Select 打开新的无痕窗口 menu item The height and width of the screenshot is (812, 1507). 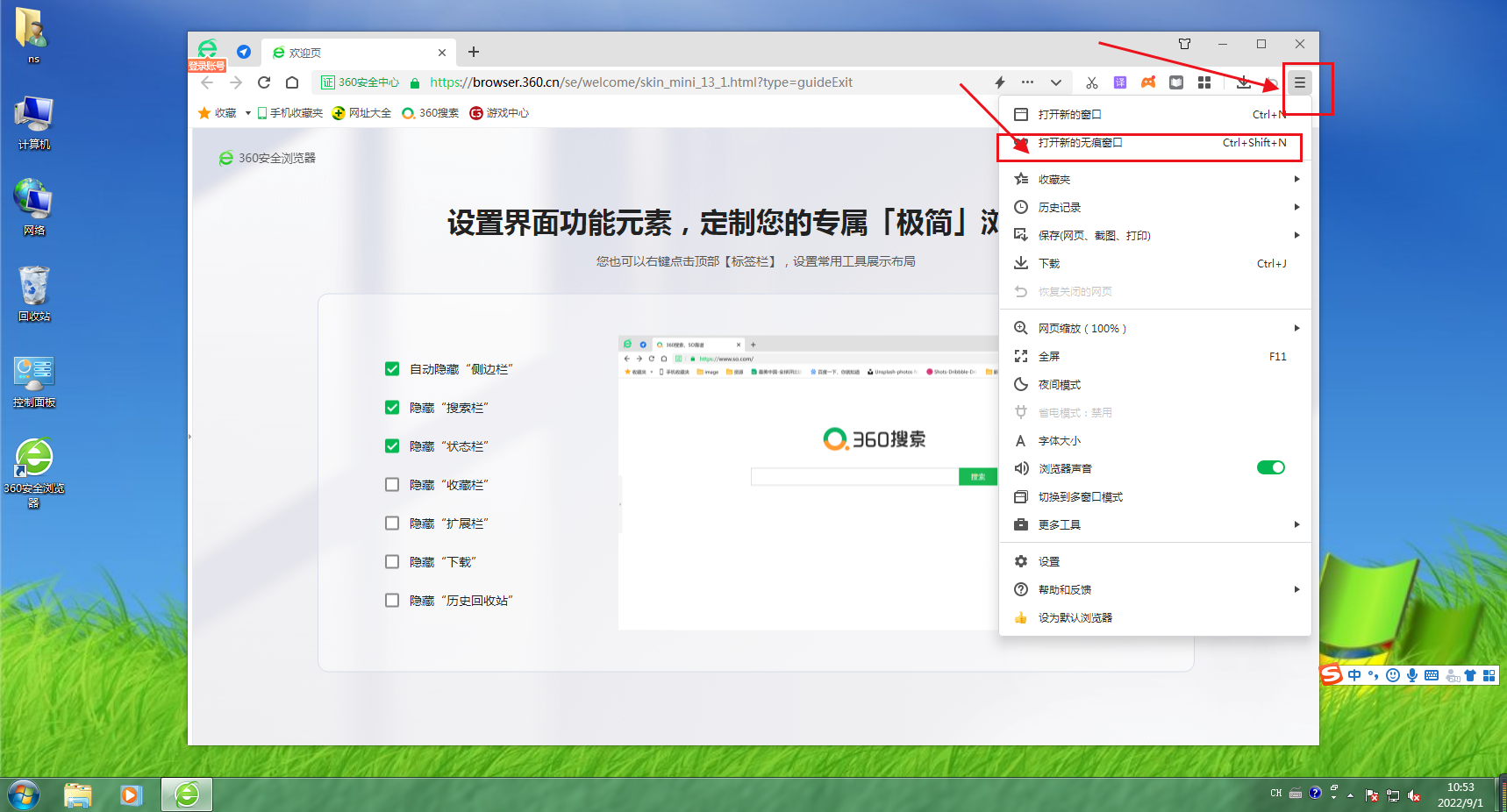pos(1154,143)
